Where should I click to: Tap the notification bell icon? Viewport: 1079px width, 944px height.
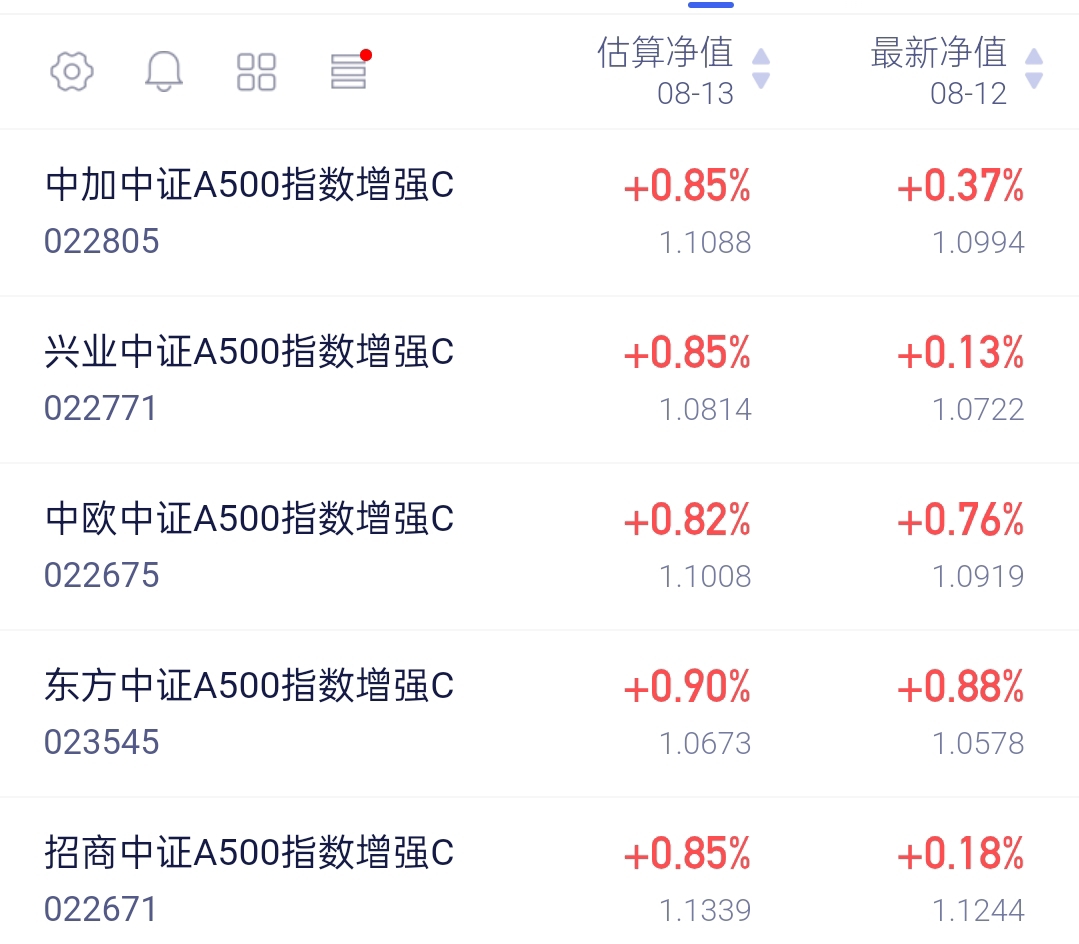[164, 71]
